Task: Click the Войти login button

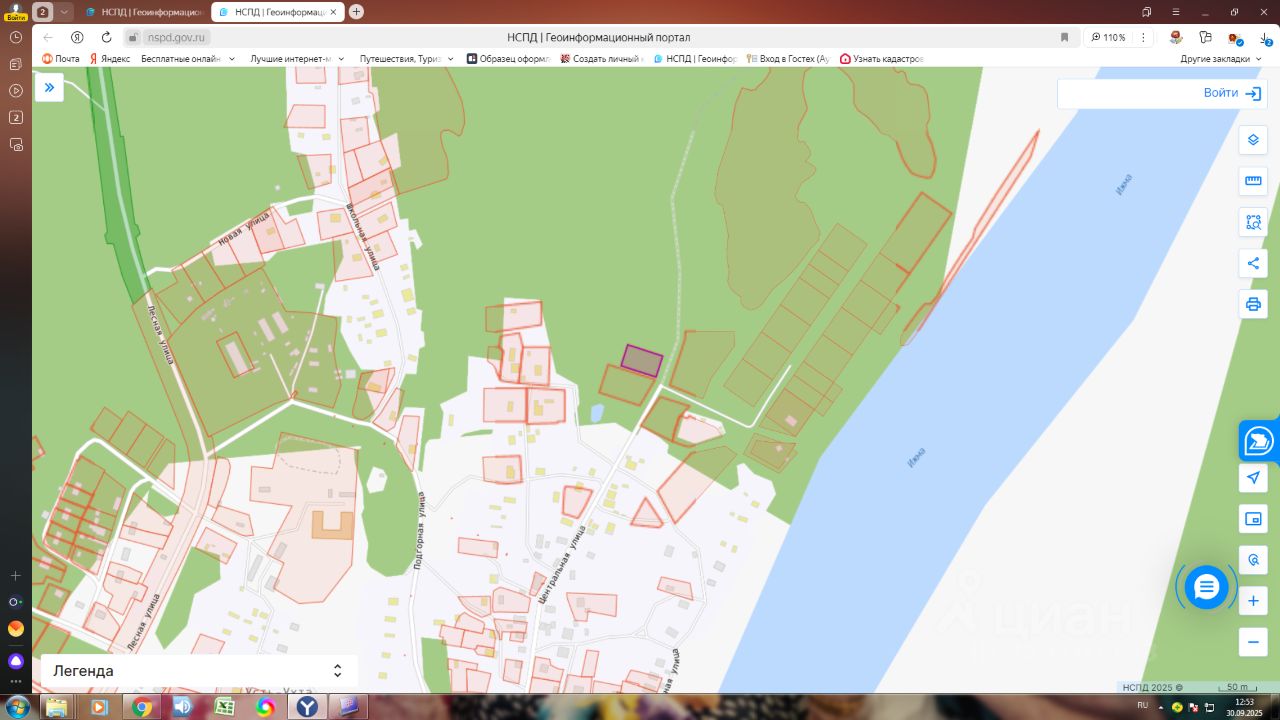Action: pyautogui.click(x=1232, y=93)
